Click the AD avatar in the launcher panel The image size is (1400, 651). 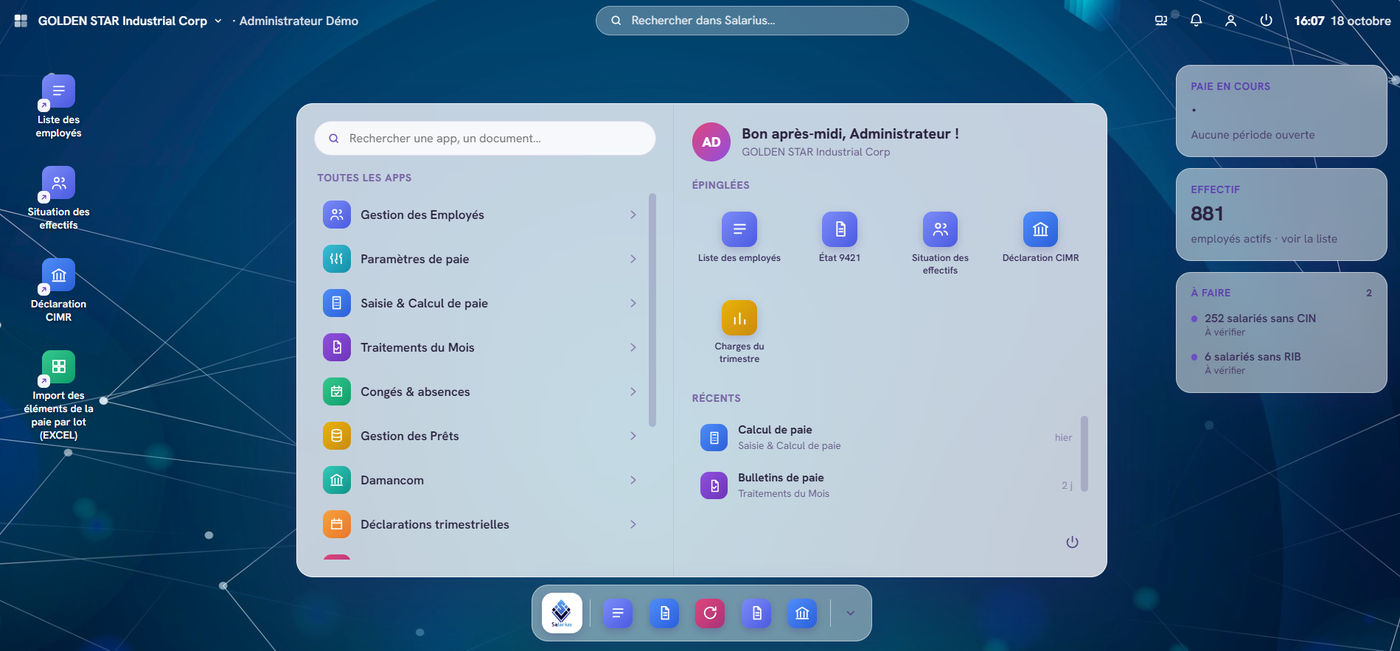click(711, 142)
